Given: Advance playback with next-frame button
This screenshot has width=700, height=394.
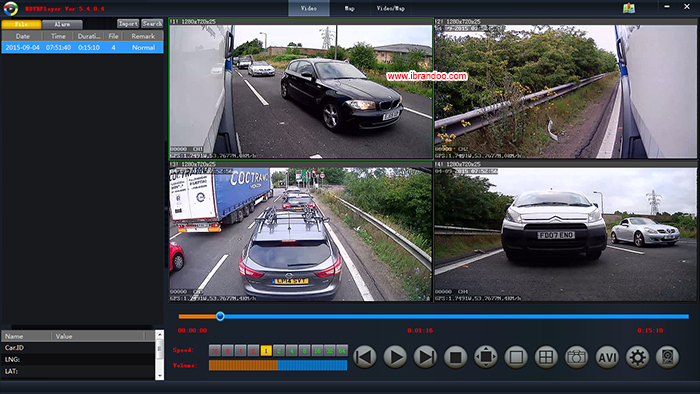Looking at the screenshot, I should (425, 357).
